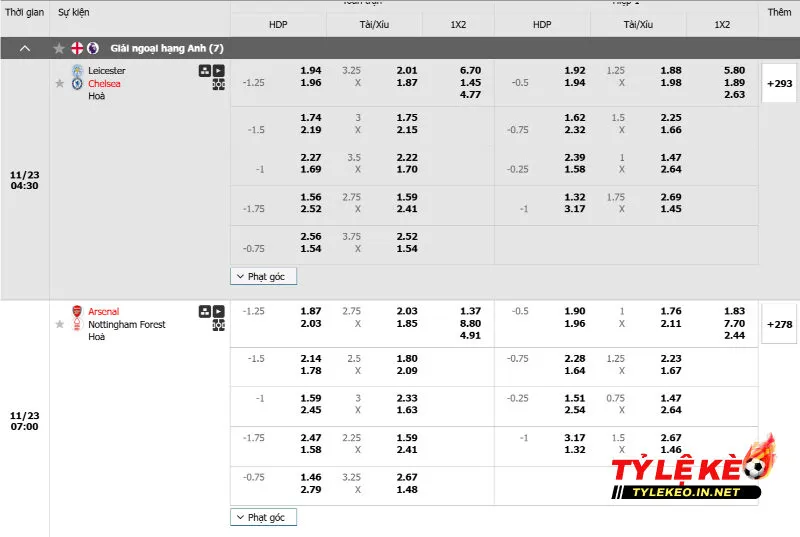The image size is (800, 537).
Task: Open the statistics icon beside Leicester vs Chelsea
Action: tap(205, 71)
